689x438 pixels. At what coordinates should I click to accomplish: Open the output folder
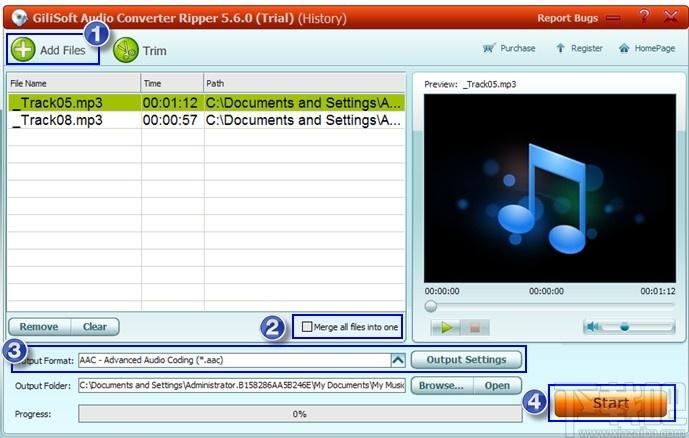[497, 386]
